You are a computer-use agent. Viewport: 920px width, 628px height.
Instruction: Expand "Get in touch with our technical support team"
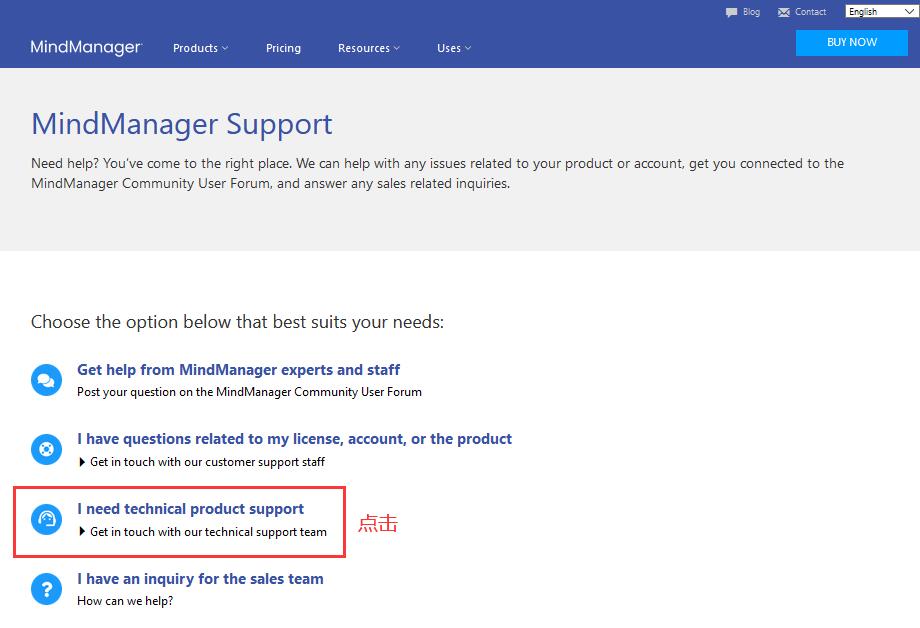[x=207, y=532]
